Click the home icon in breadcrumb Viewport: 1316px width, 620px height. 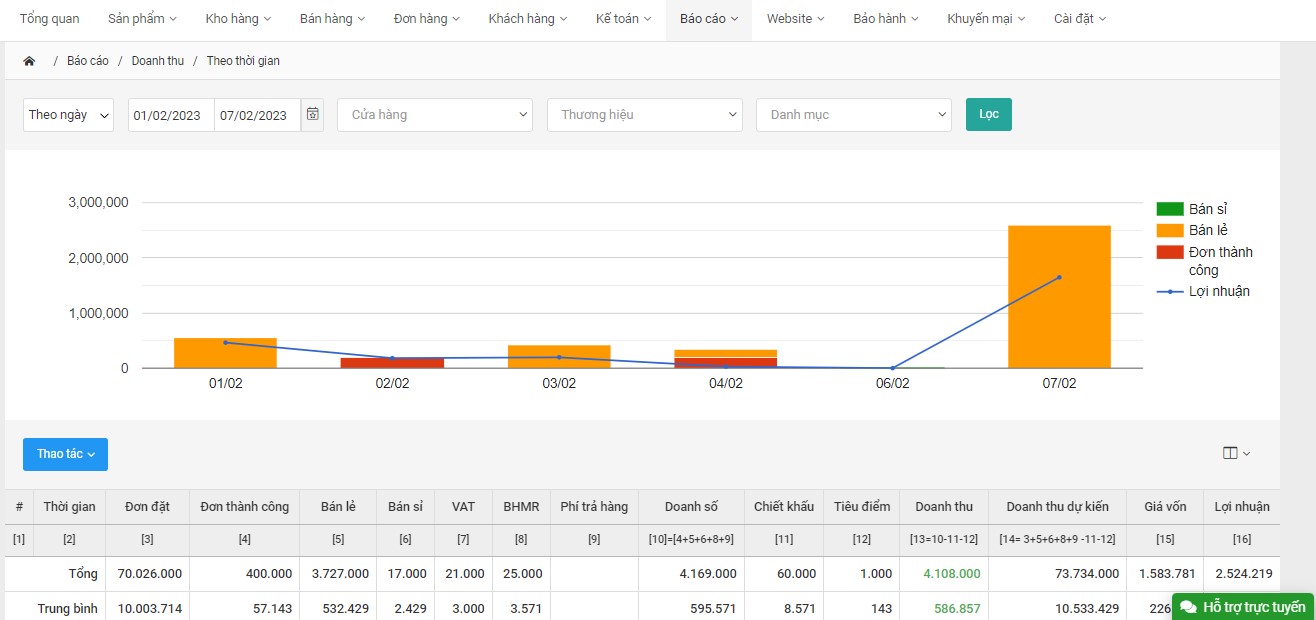click(x=29, y=61)
